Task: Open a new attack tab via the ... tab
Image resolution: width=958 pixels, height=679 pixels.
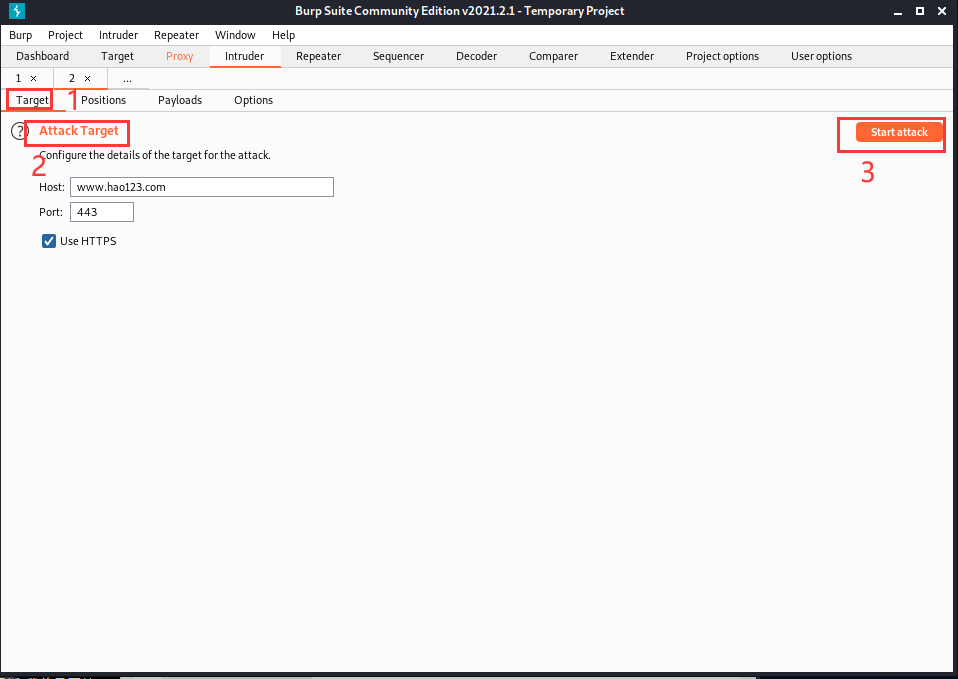Action: [127, 79]
